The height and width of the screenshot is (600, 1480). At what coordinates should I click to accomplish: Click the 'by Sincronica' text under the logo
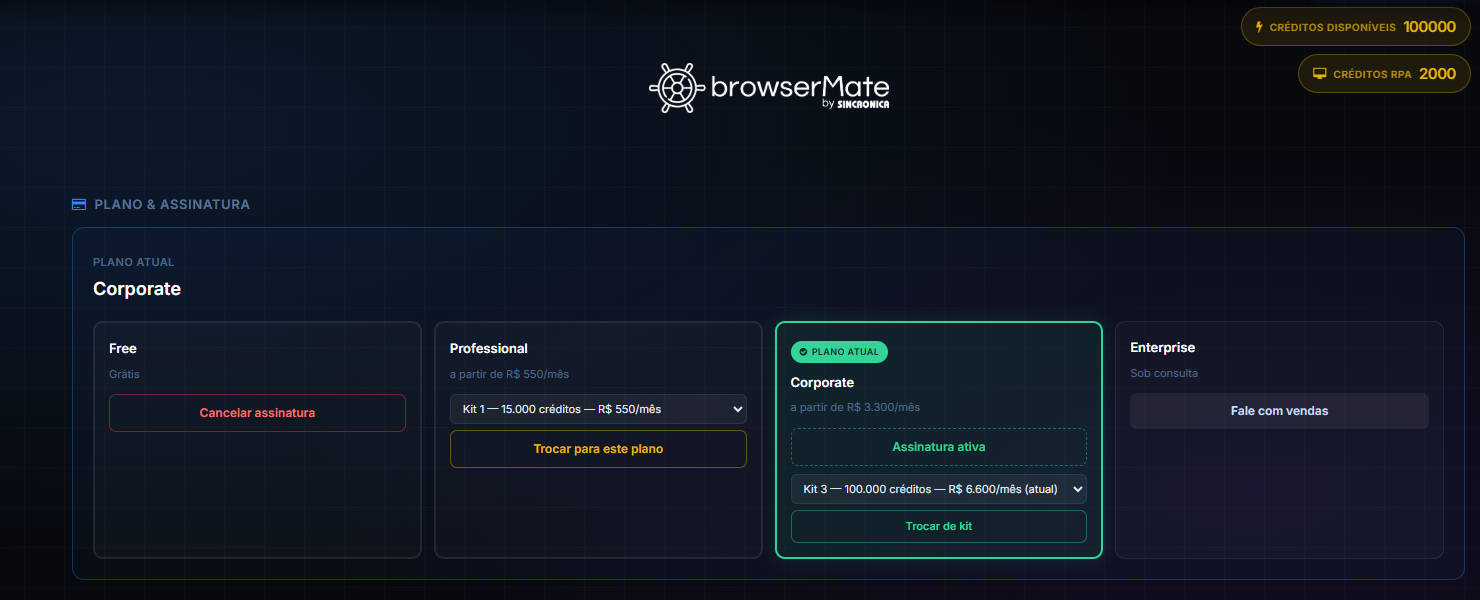pos(855,103)
